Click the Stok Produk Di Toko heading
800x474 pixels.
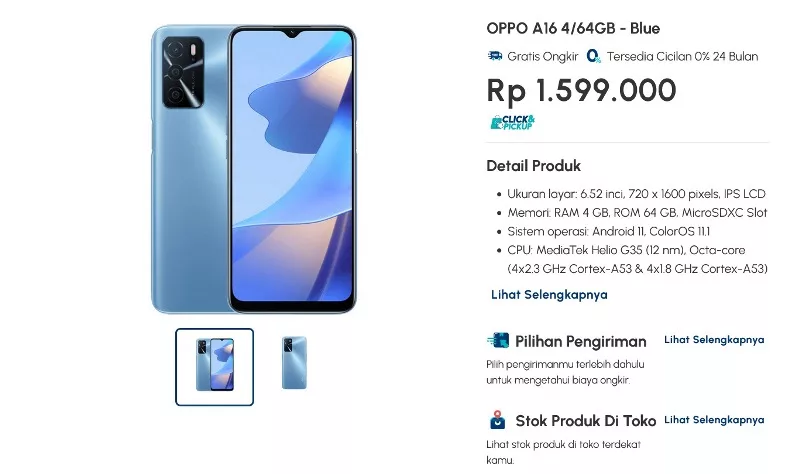586,421
